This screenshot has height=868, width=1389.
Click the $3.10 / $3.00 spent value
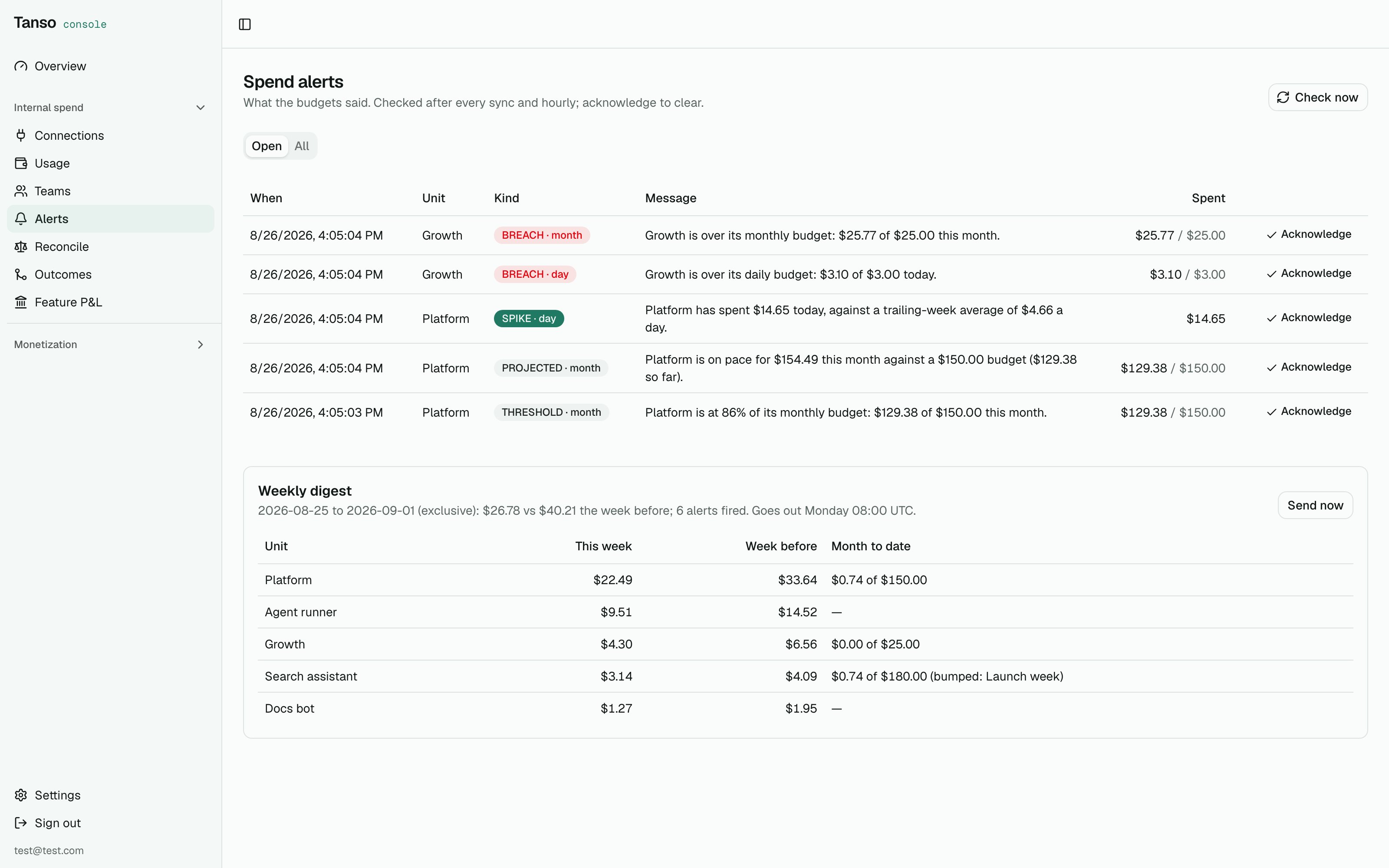coord(1188,274)
